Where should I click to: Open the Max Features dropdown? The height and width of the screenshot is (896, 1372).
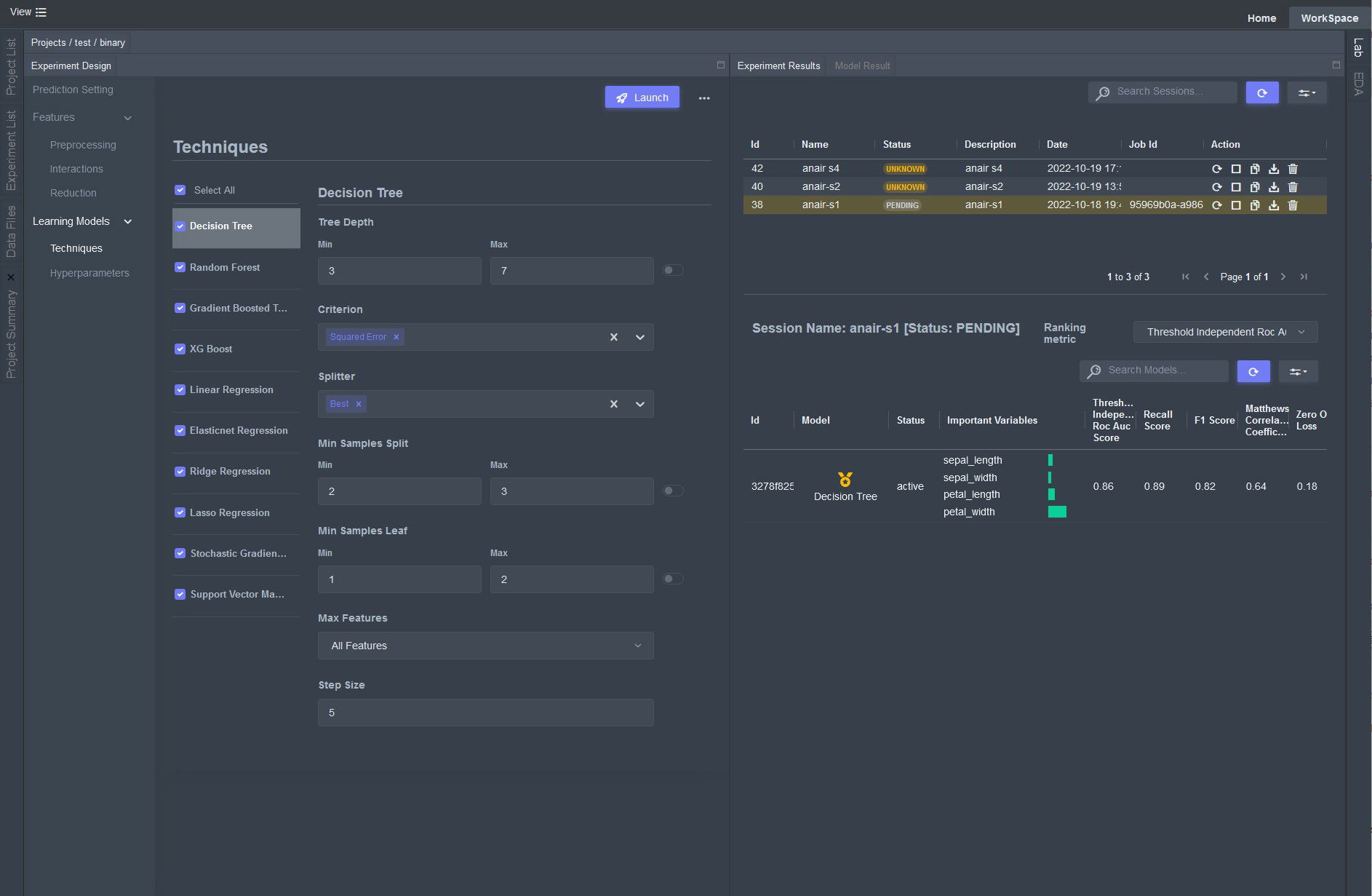tap(485, 646)
